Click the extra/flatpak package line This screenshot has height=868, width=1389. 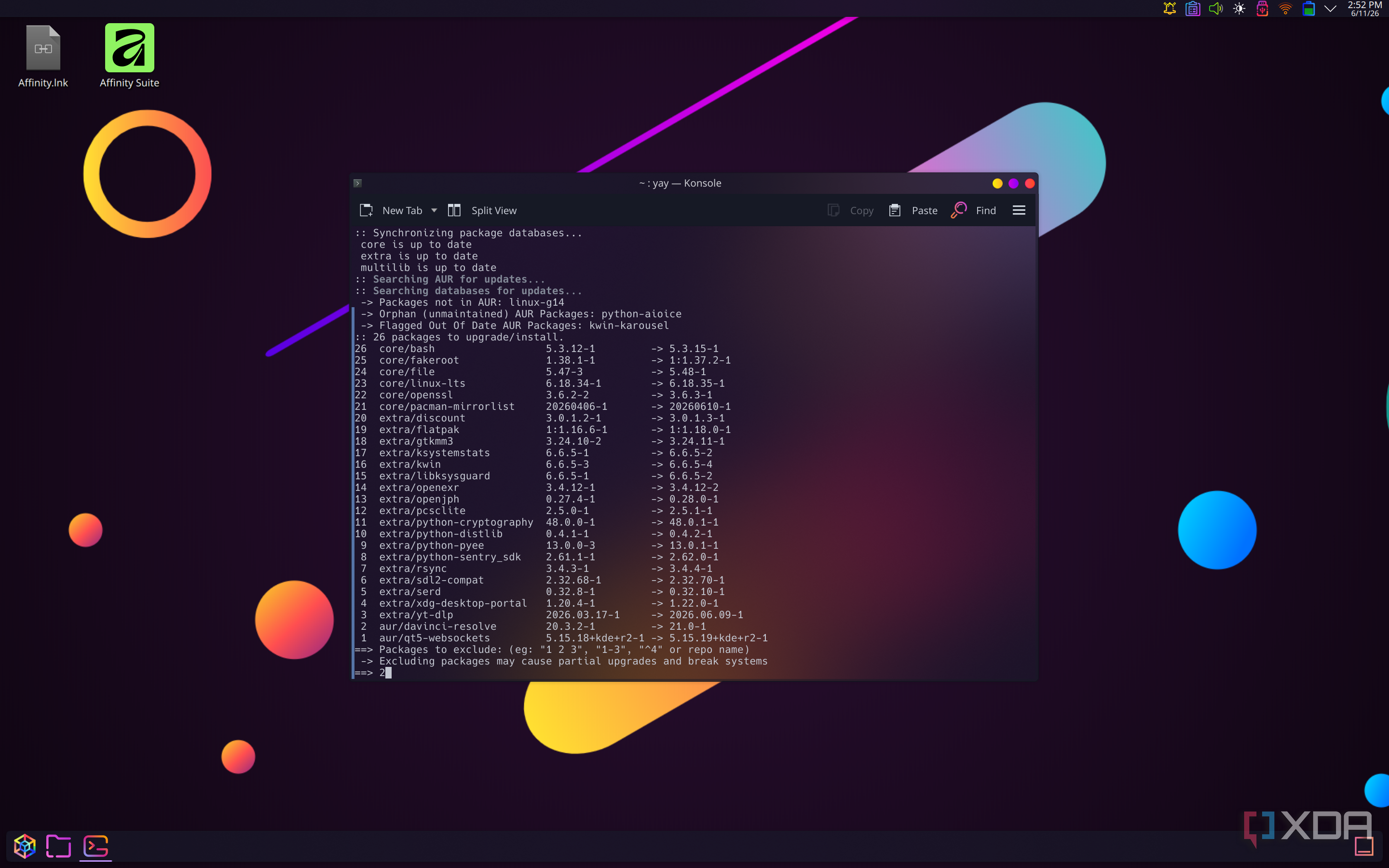coord(543,429)
